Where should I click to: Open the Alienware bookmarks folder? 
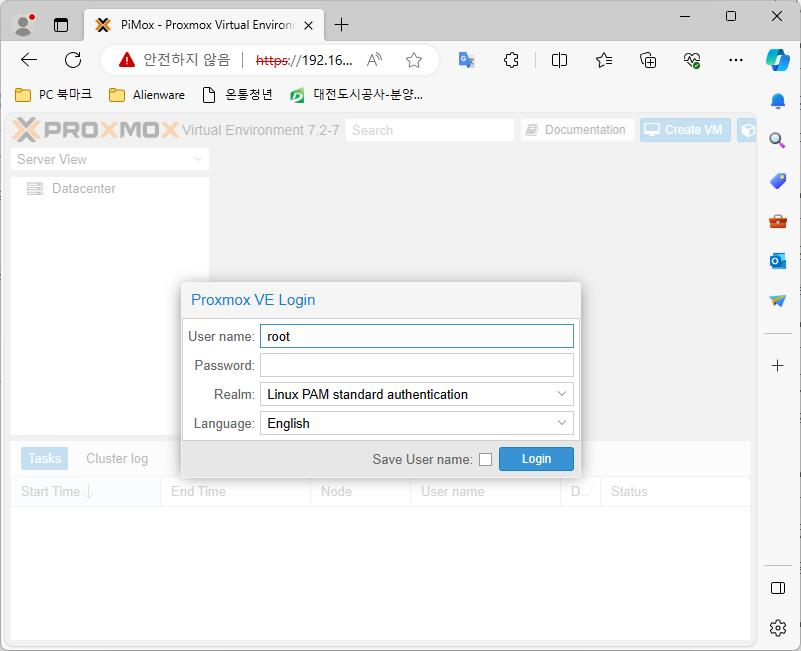tap(147, 95)
